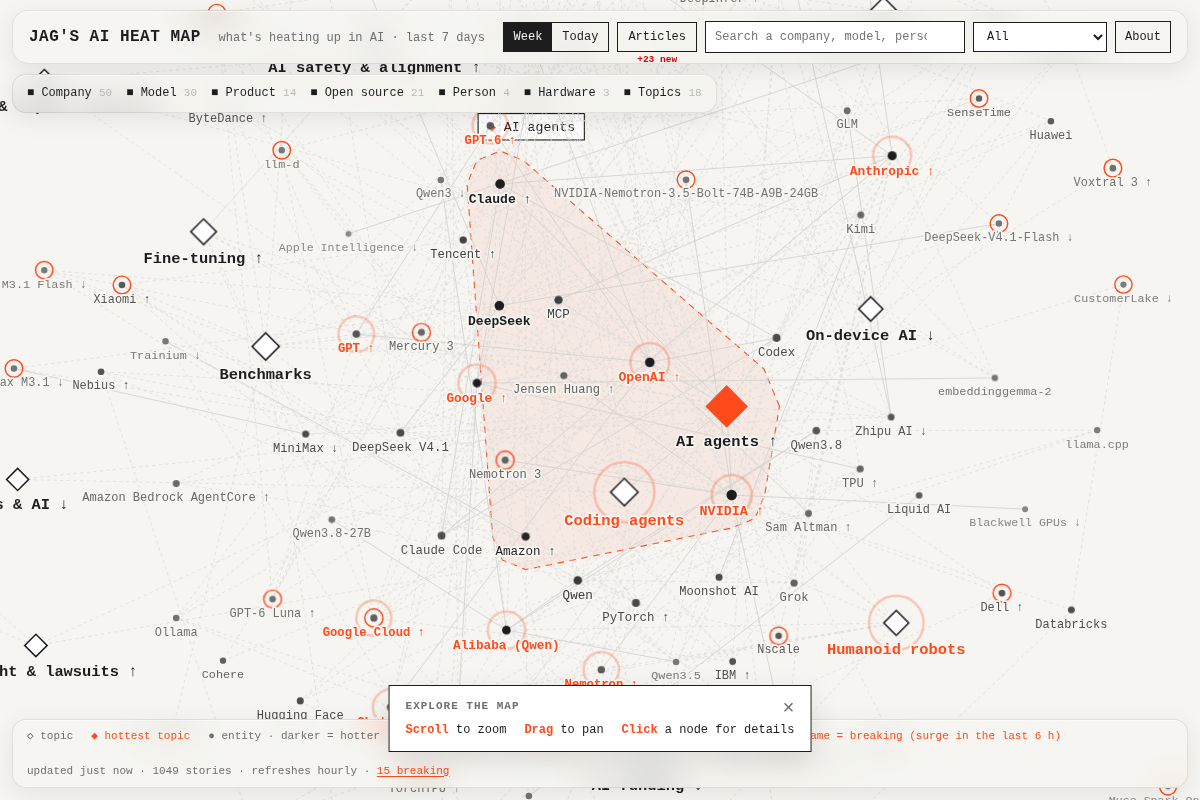
Task: Select the NVIDIA entity node dot
Action: (x=732, y=495)
